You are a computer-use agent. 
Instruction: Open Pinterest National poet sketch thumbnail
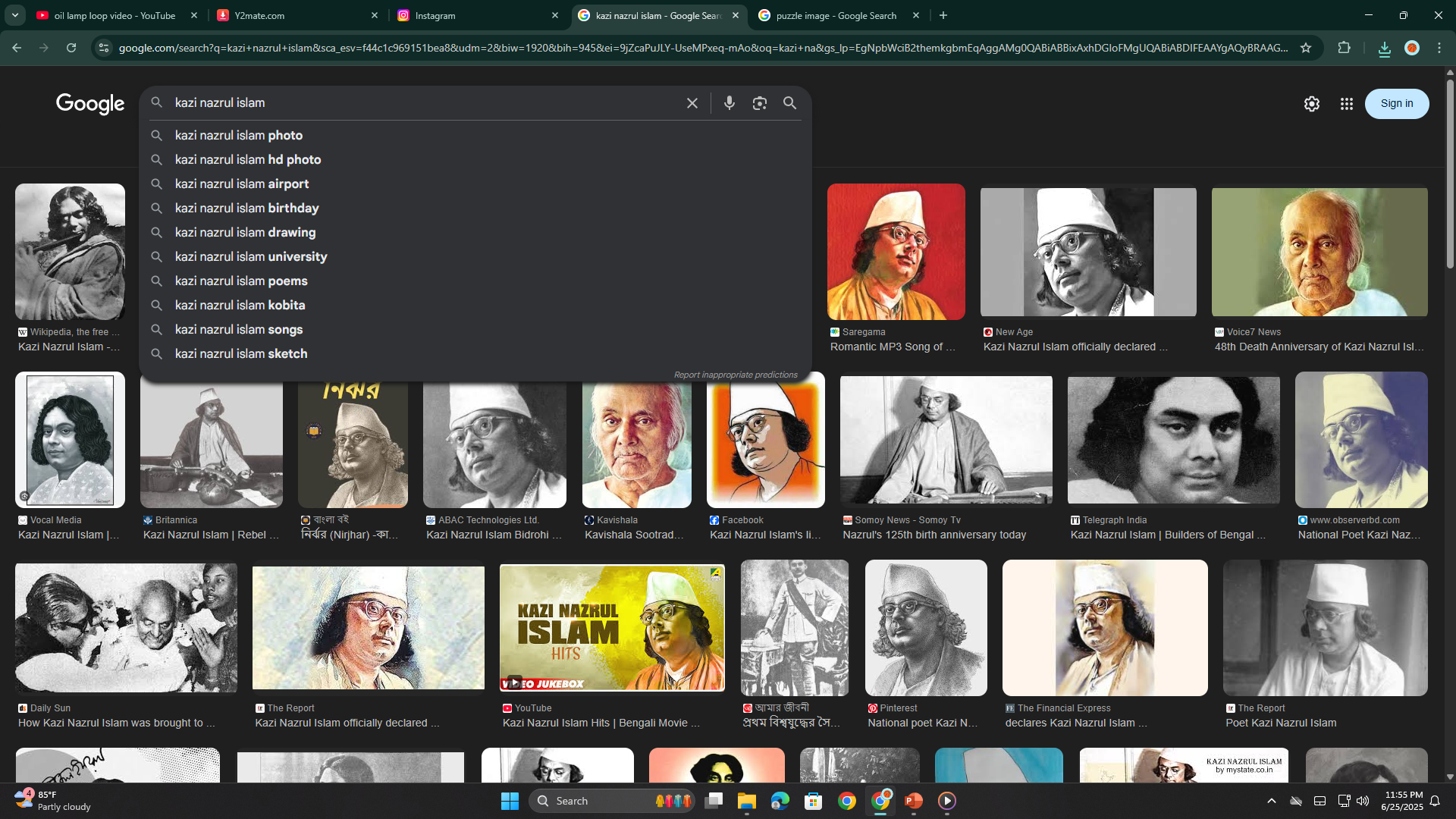pos(926,627)
